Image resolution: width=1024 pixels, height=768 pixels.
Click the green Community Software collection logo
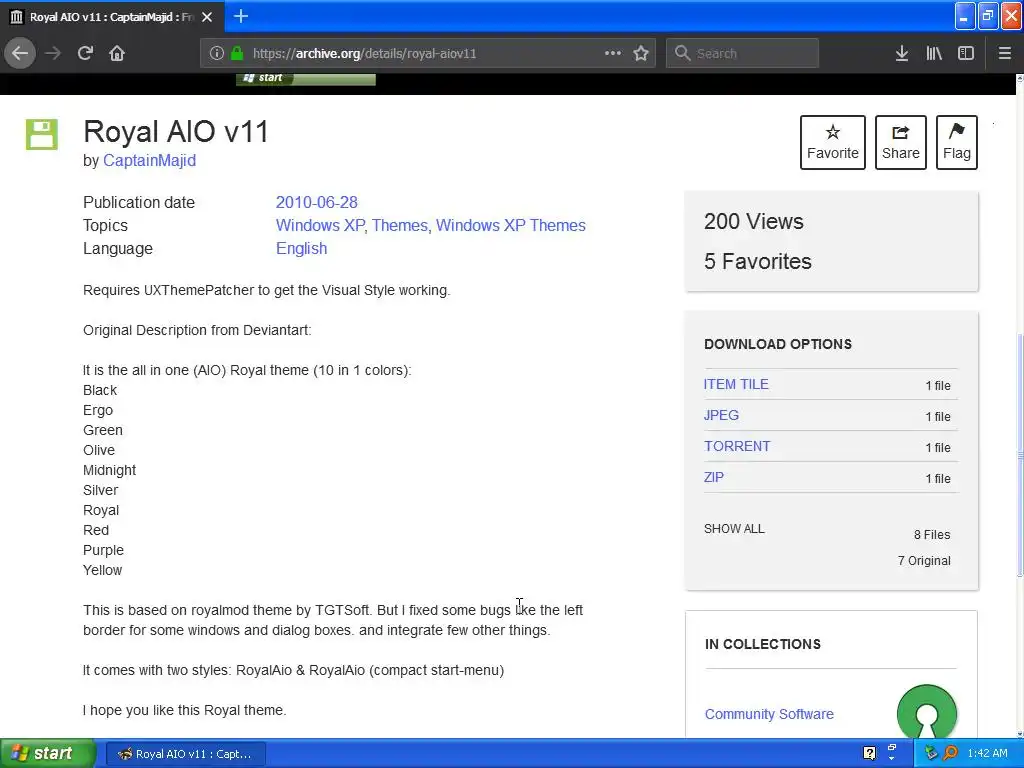pos(927,711)
